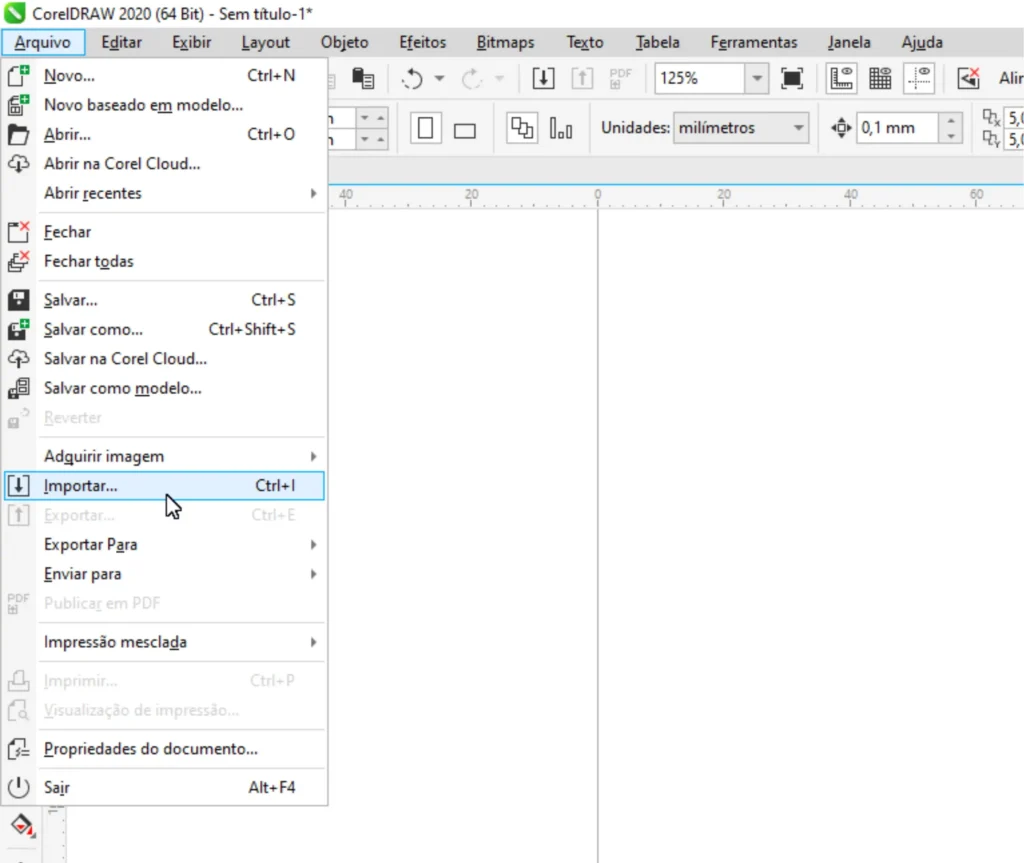Viewport: 1024px width, 863px height.
Task: Choose Salvar como... menu entry
Action: [x=163, y=329]
